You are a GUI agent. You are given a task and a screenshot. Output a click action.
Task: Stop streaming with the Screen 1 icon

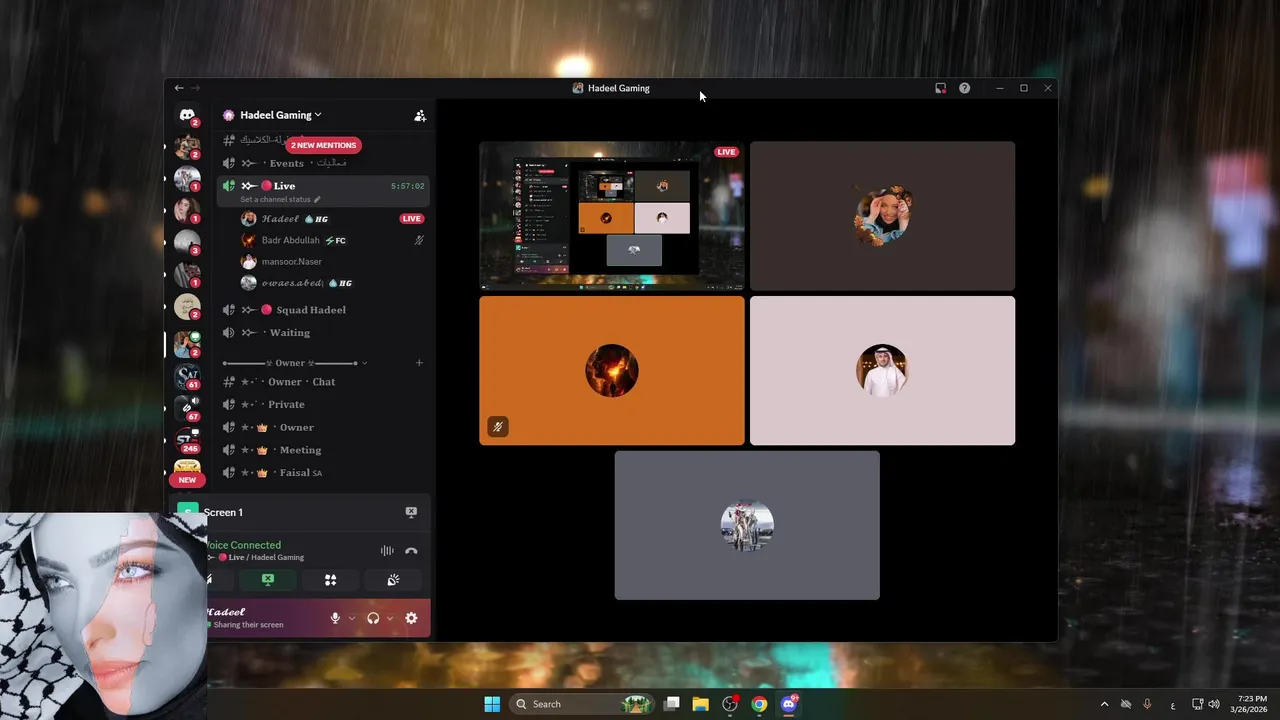point(411,512)
